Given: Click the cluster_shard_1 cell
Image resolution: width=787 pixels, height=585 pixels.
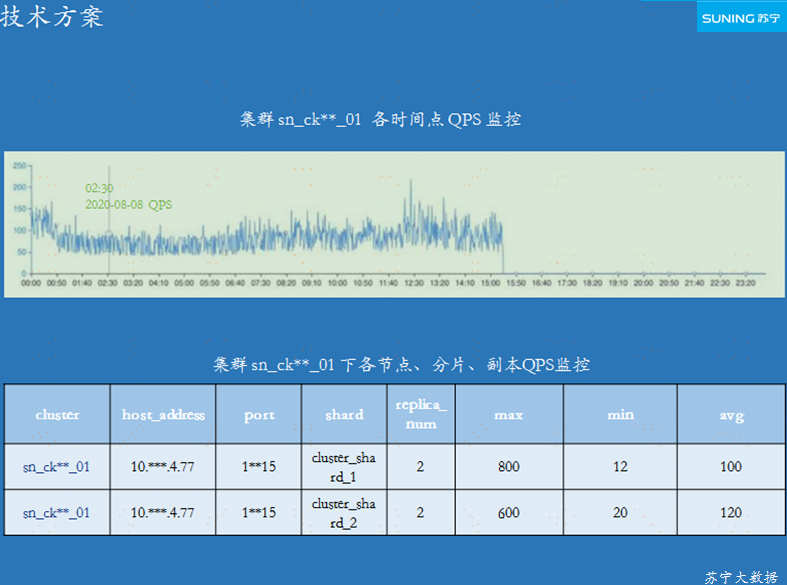Looking at the screenshot, I should click(344, 467).
